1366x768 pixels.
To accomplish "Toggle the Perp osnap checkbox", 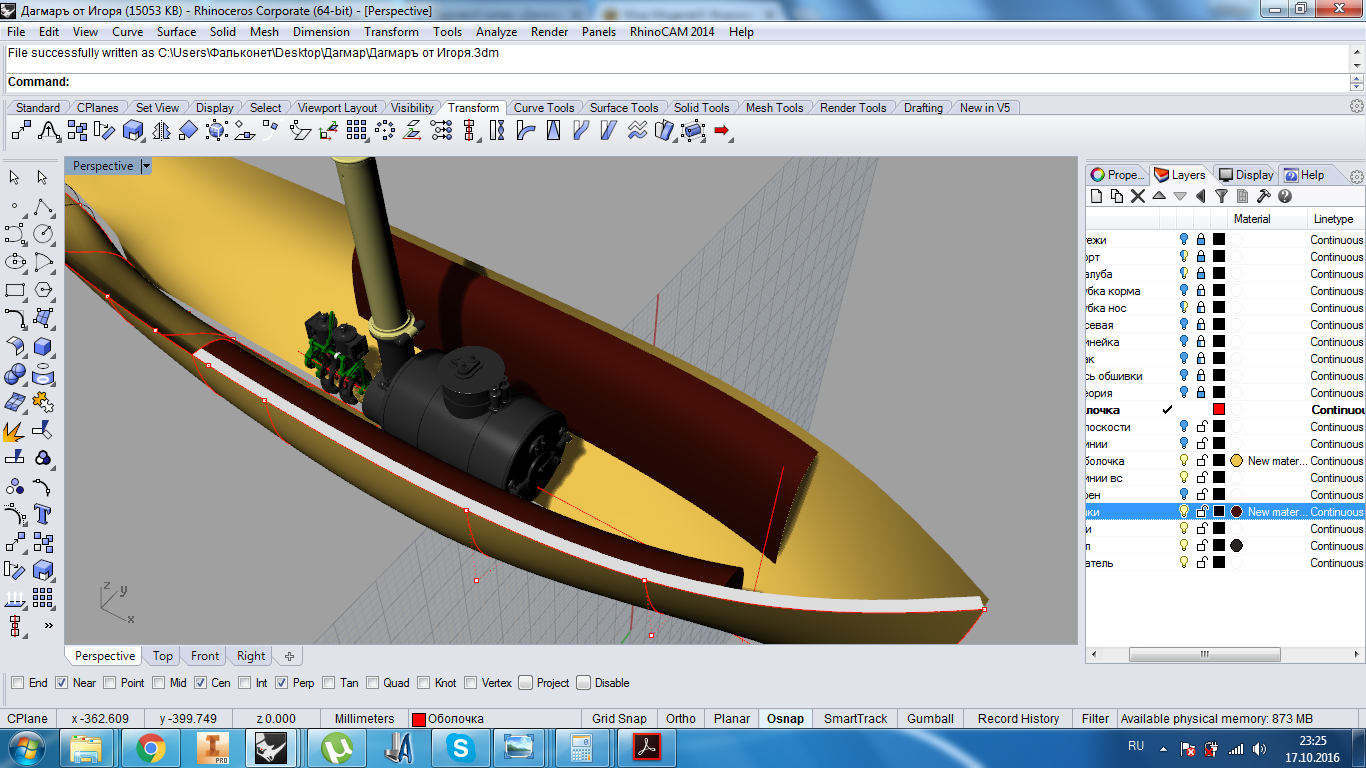I will coord(282,683).
